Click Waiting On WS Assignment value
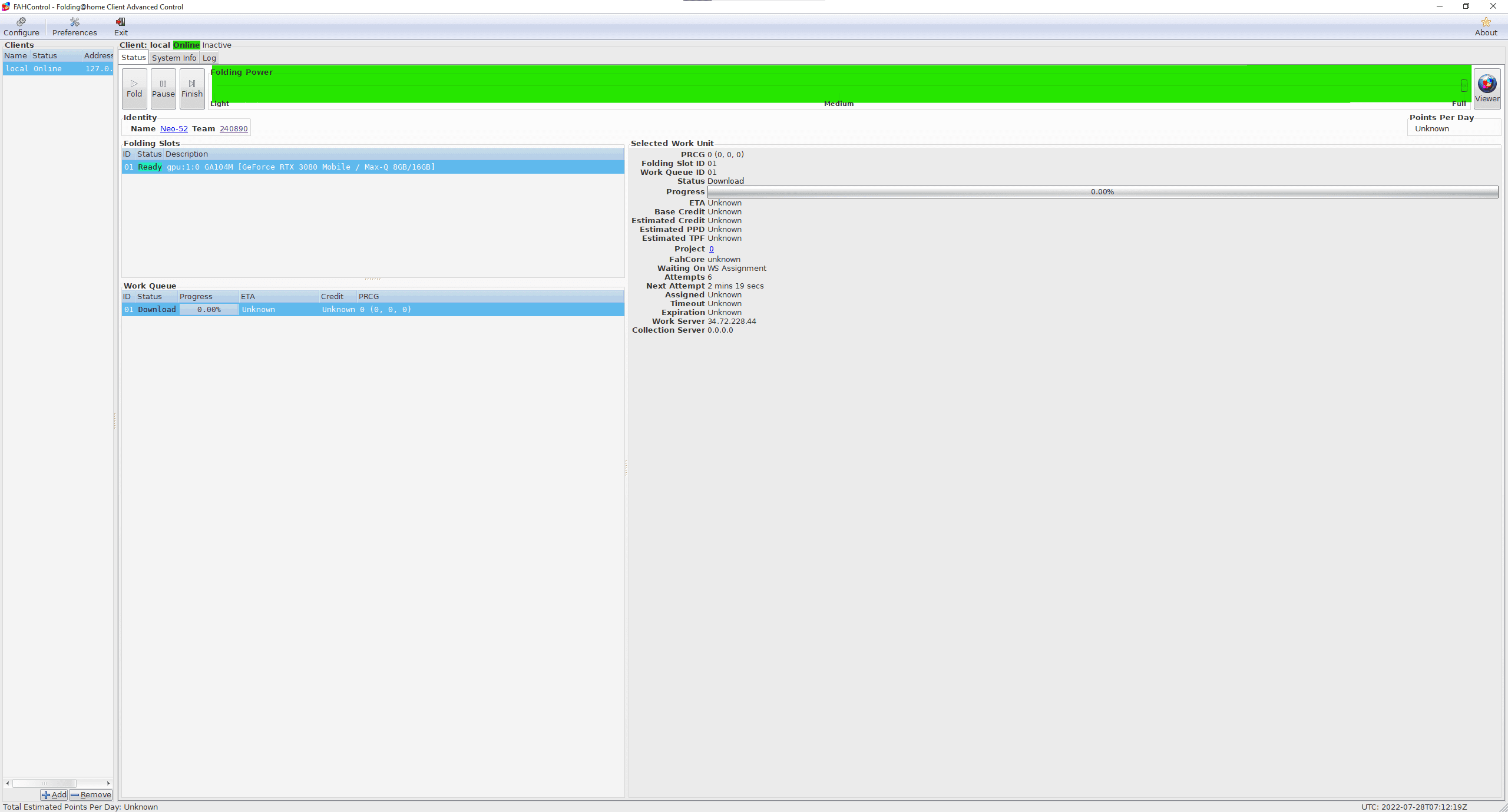 736,268
